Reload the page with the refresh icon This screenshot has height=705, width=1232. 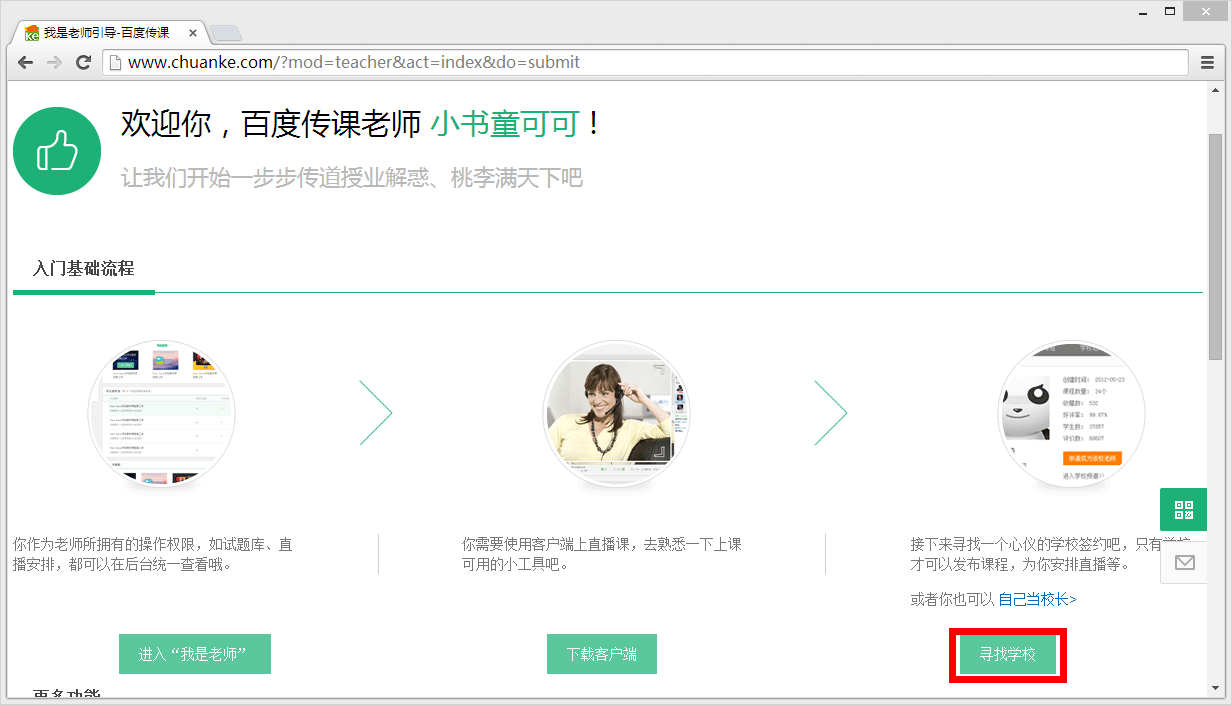coord(83,62)
